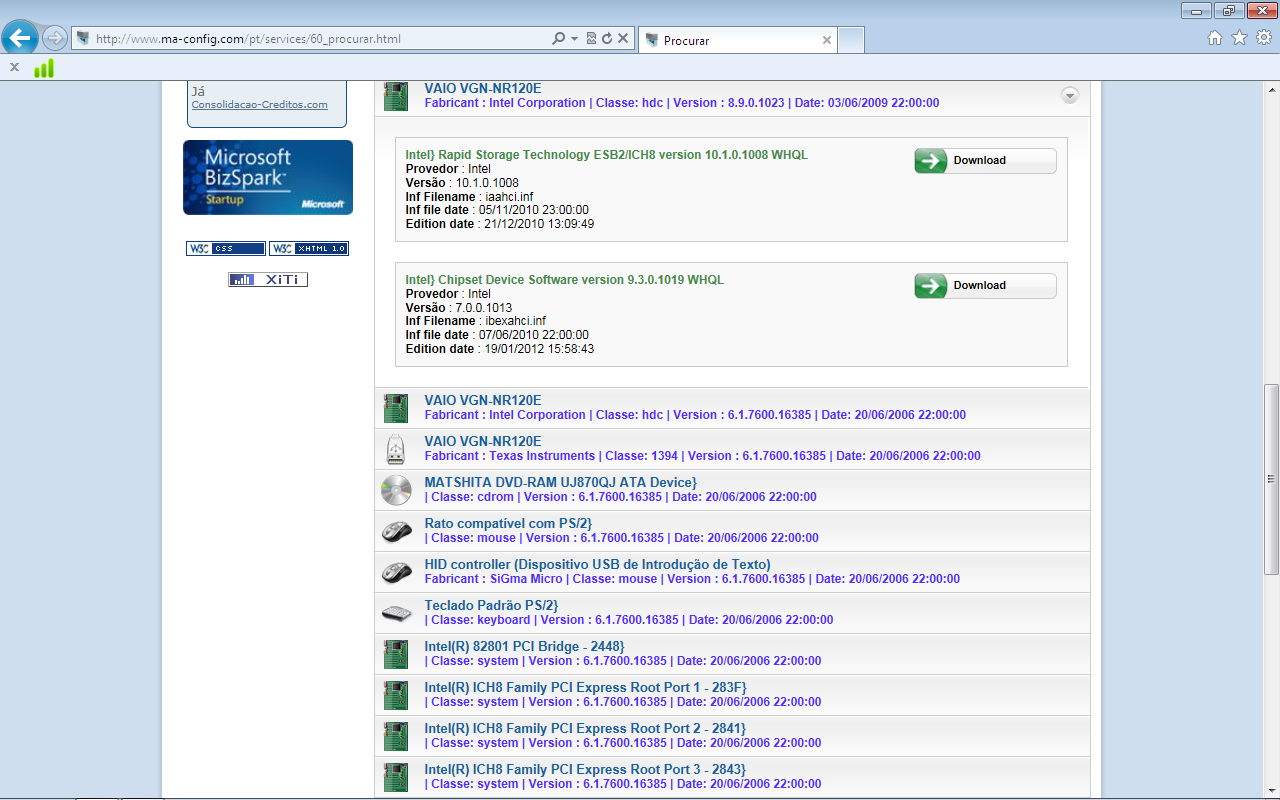The width and height of the screenshot is (1280, 800).
Task: Open the Microsoft BizSpark Startup banner
Action: pos(268,177)
